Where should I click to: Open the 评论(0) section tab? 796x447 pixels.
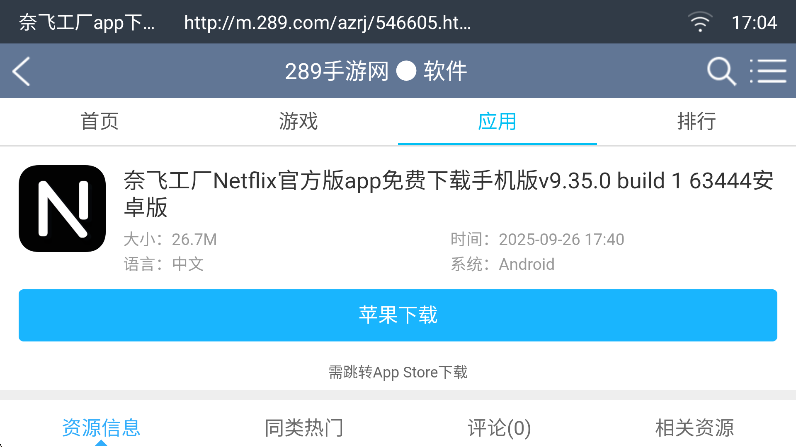point(499,428)
